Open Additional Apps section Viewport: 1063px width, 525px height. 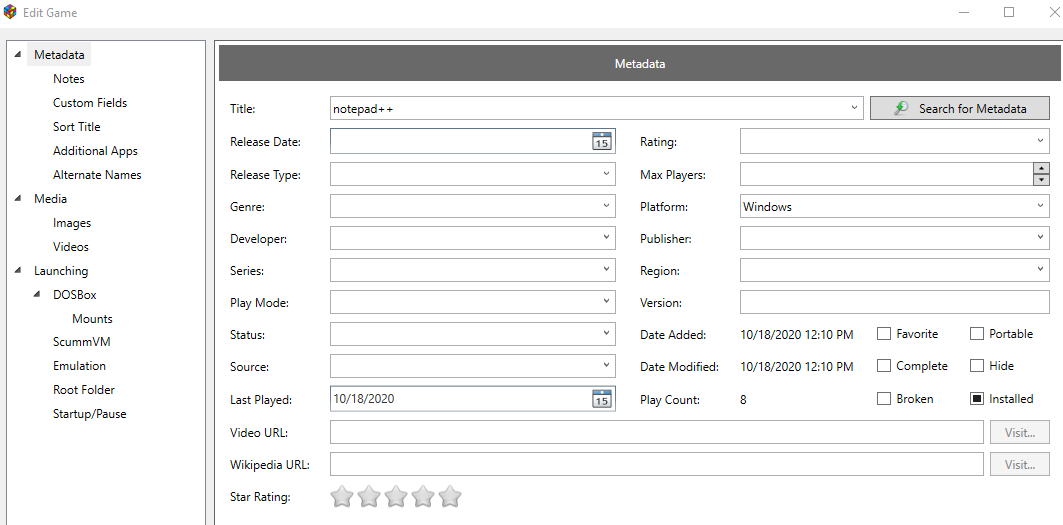pyautogui.click(x=96, y=151)
